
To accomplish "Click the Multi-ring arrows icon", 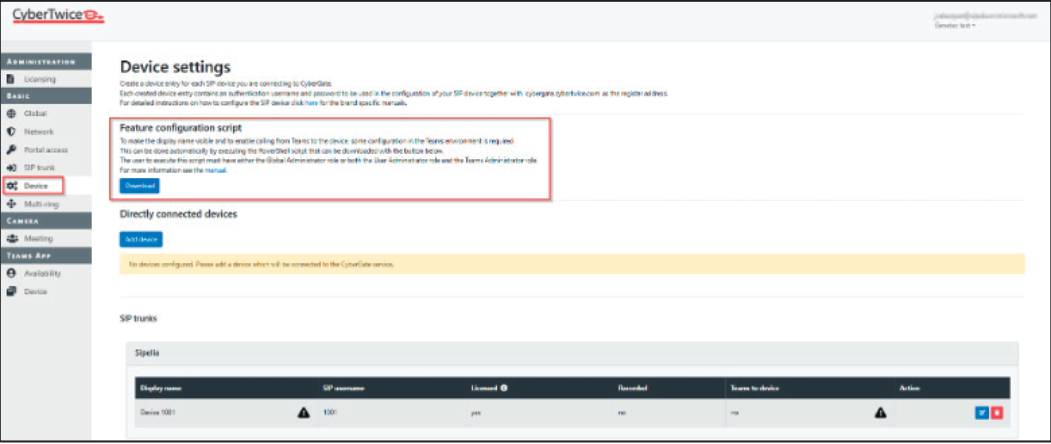I will 11,204.
